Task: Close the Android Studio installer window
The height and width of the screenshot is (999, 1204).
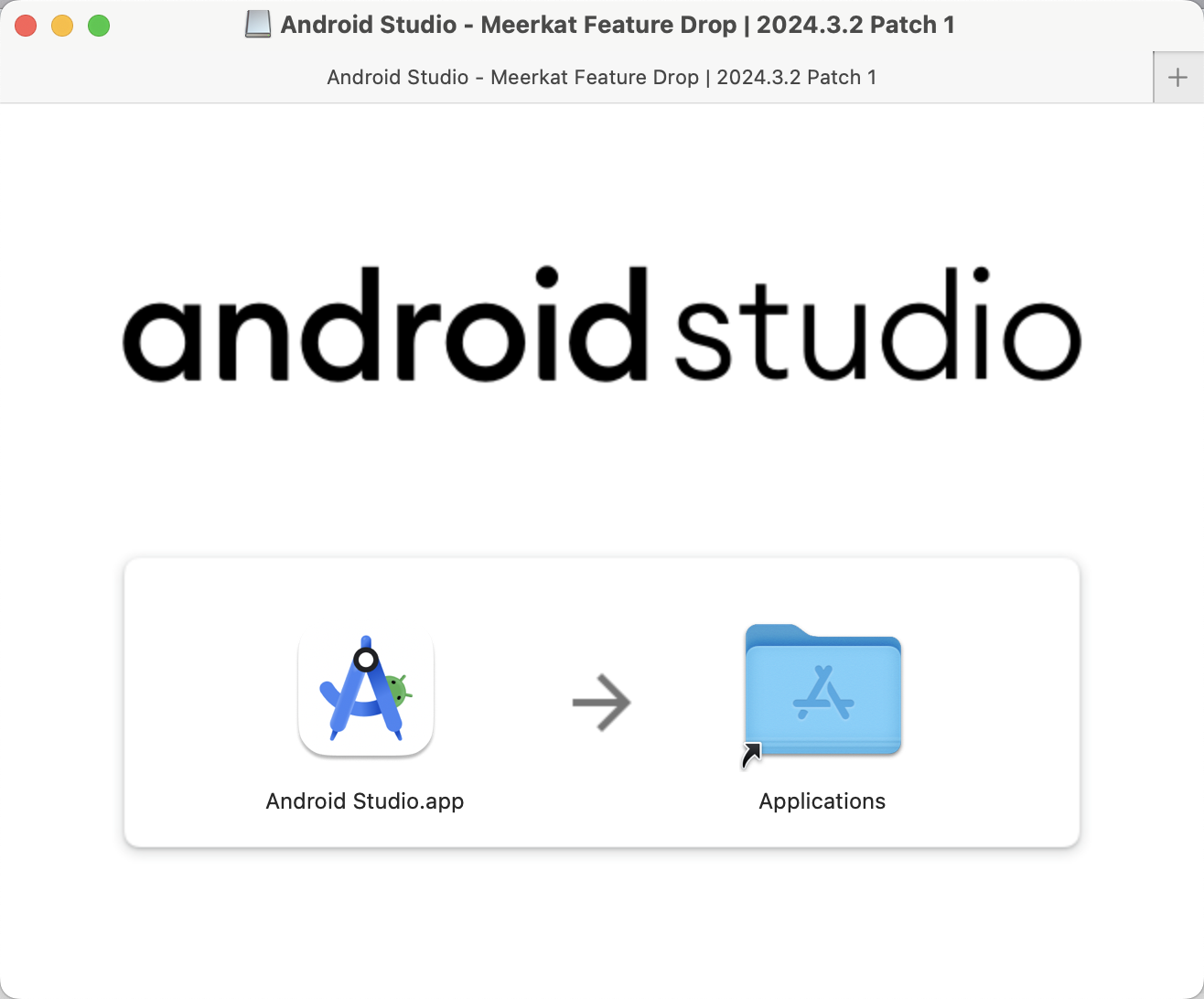Action: click(27, 26)
